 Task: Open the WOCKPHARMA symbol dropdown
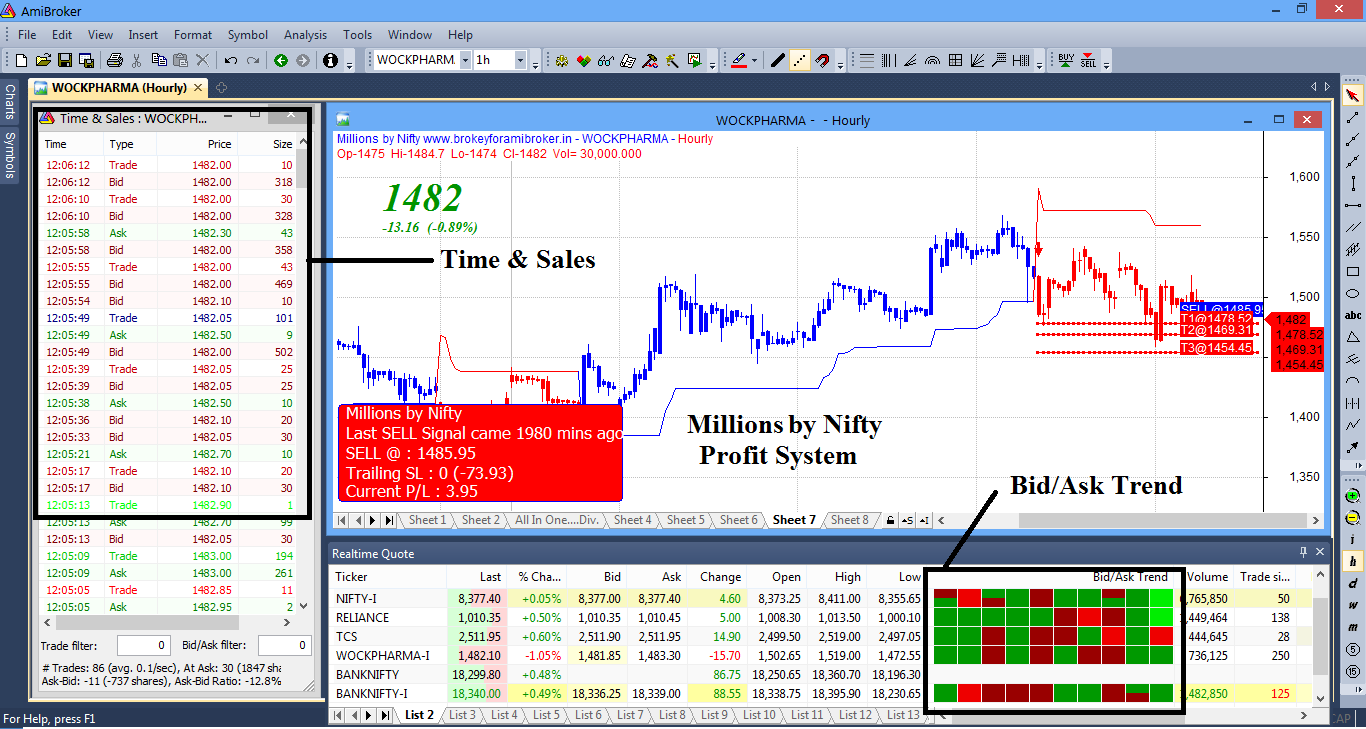click(x=465, y=60)
